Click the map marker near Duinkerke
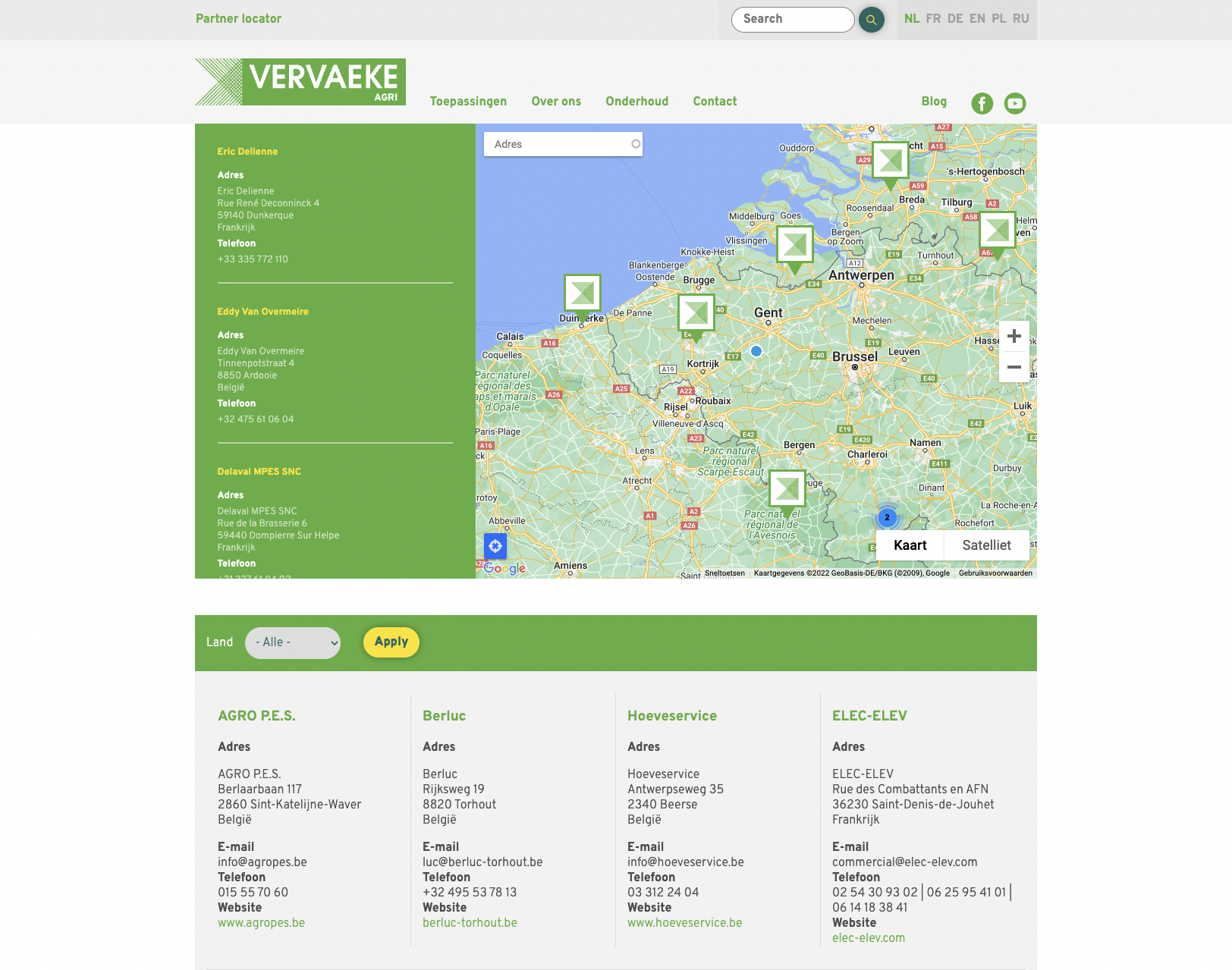 [582, 294]
